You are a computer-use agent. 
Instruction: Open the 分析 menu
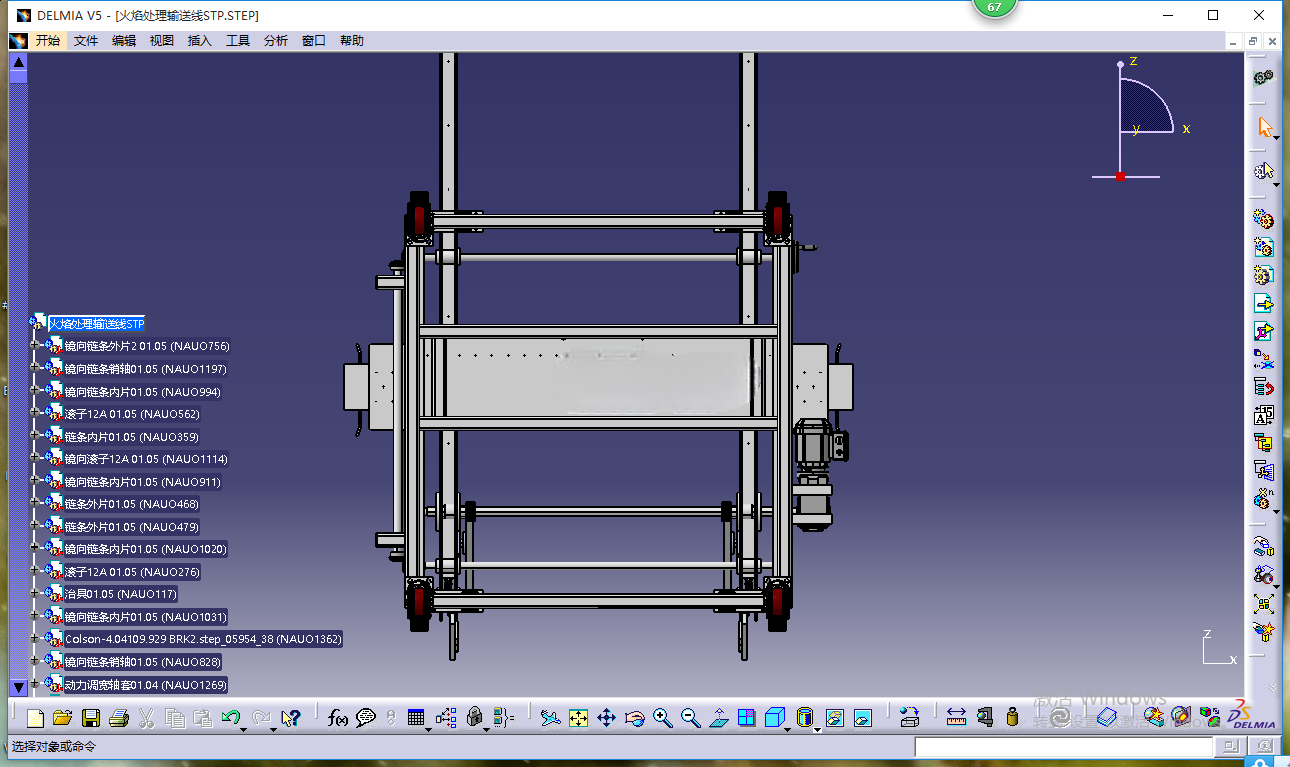[276, 41]
